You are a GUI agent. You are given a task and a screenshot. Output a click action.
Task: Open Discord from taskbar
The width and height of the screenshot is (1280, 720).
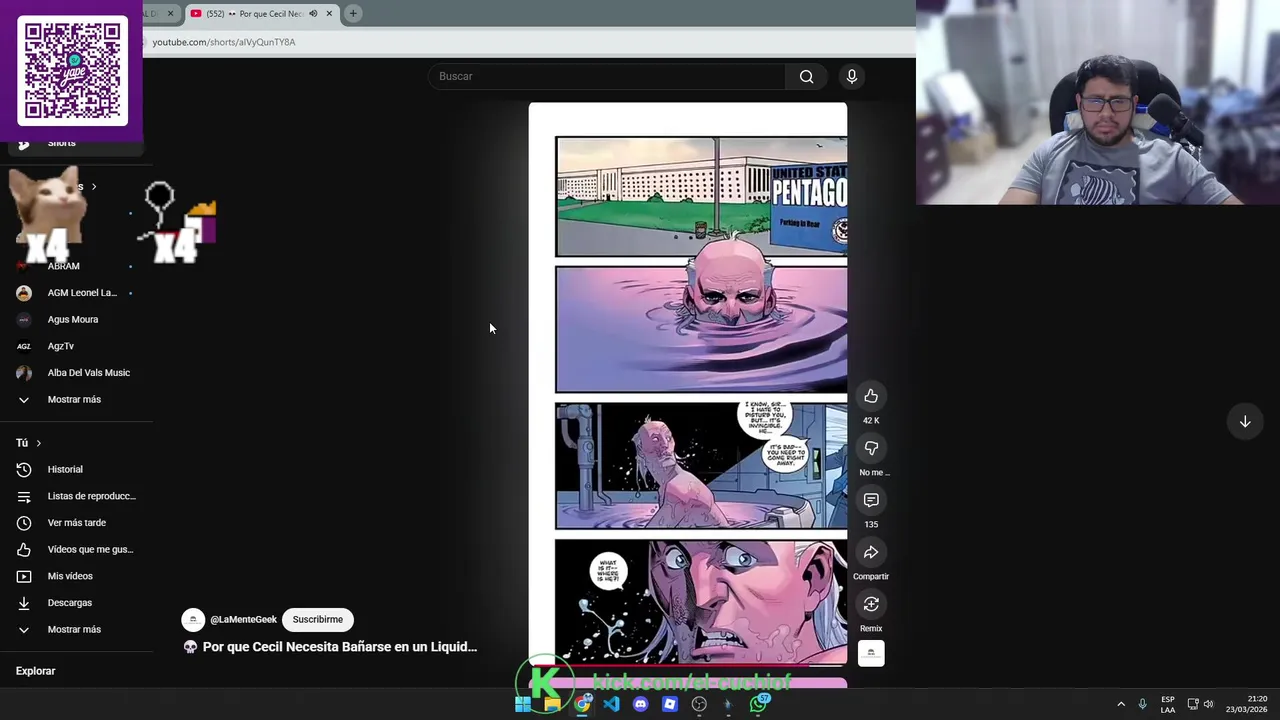pos(641,704)
